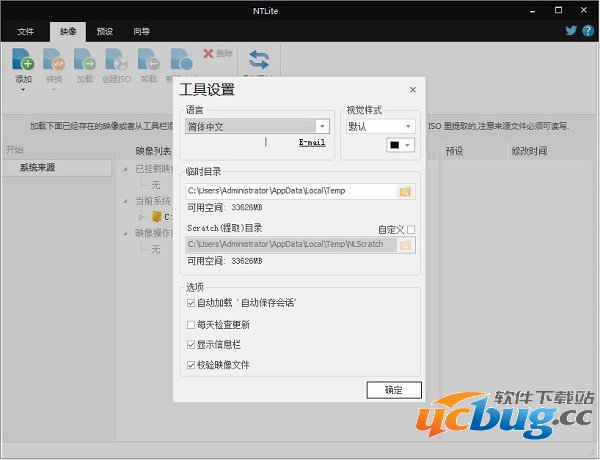The height and width of the screenshot is (460, 600).
Task: Click the 添加 (Add) image icon
Action: pos(23,60)
